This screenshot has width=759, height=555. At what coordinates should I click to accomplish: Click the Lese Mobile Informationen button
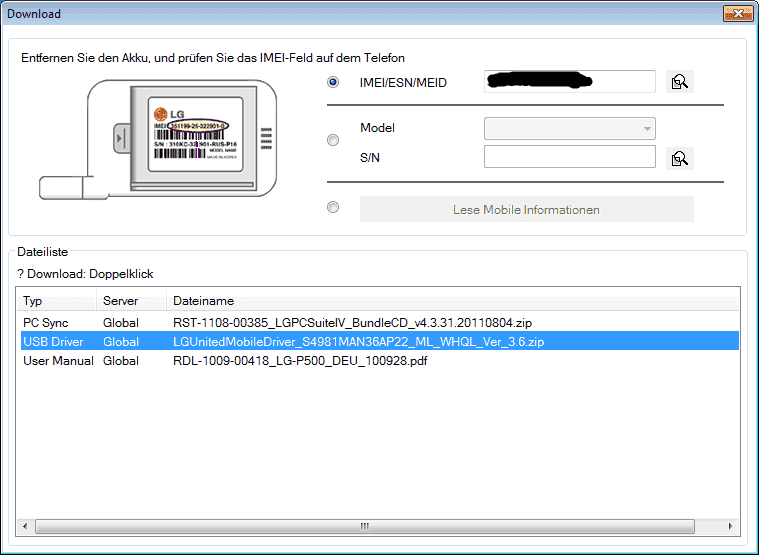(527, 209)
